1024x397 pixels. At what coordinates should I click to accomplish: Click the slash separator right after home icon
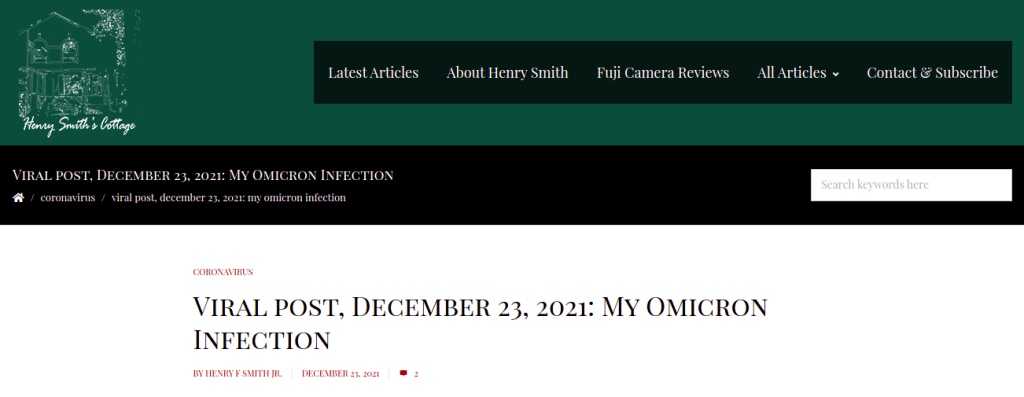tap(32, 197)
